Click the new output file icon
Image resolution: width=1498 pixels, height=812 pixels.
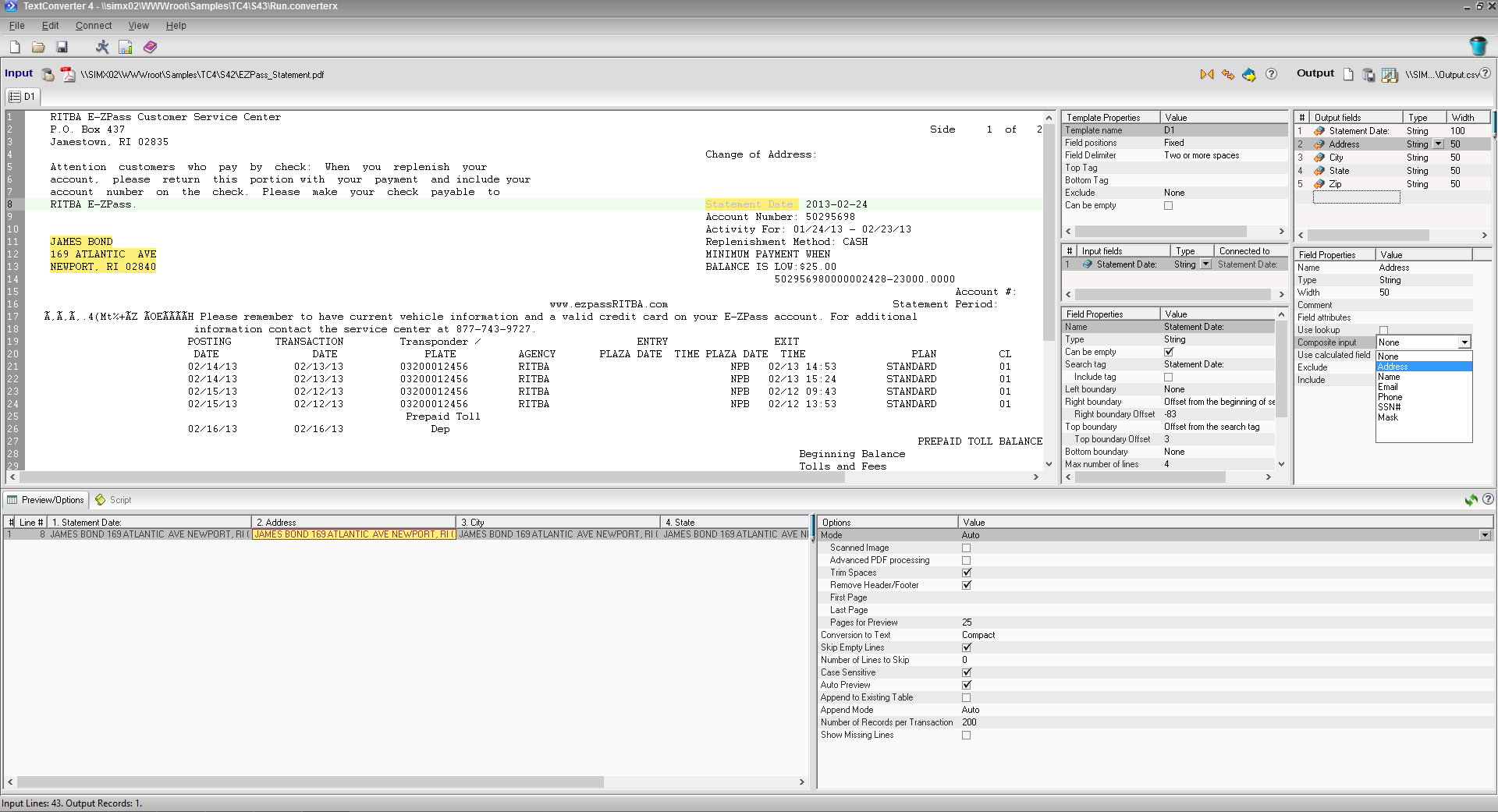click(1348, 75)
